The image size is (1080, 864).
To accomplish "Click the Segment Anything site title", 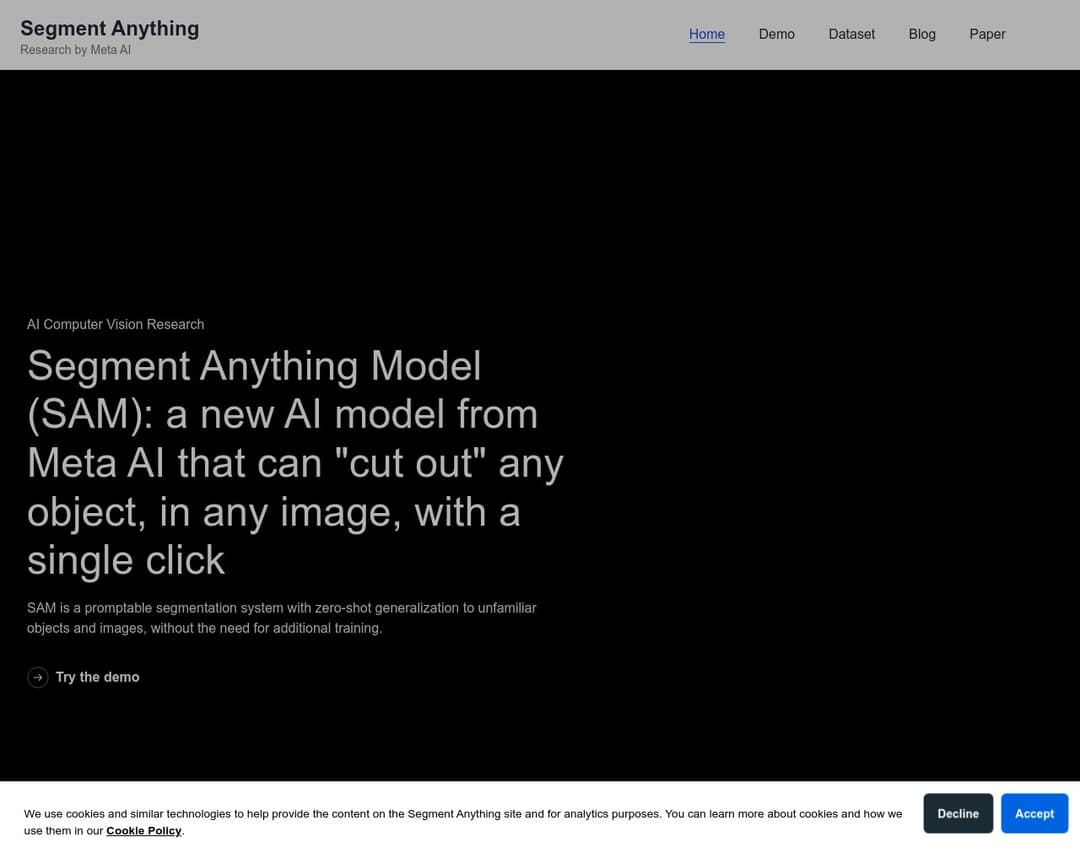I will pyautogui.click(x=110, y=28).
